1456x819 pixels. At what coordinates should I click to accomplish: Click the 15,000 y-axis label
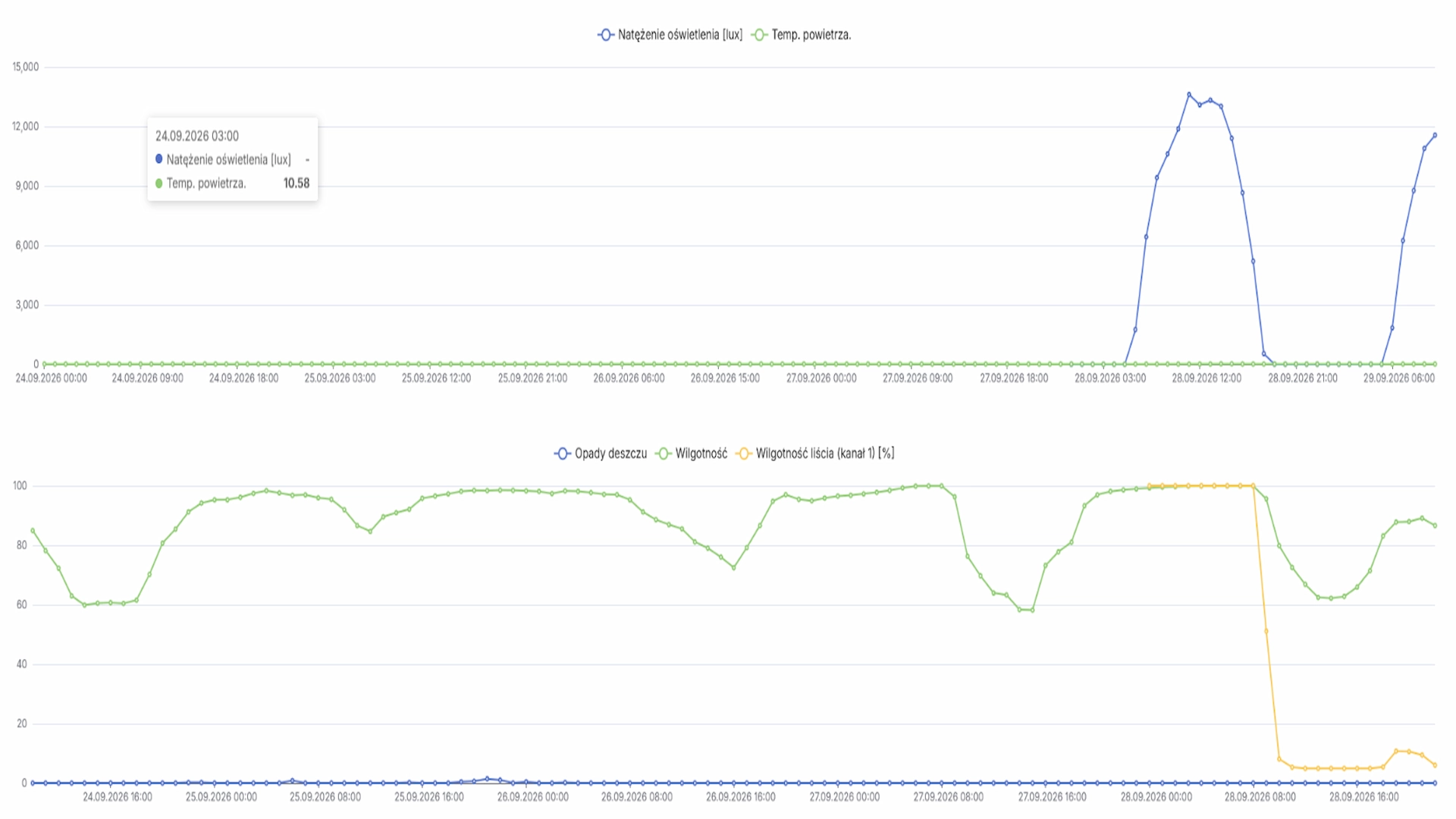click(26, 67)
